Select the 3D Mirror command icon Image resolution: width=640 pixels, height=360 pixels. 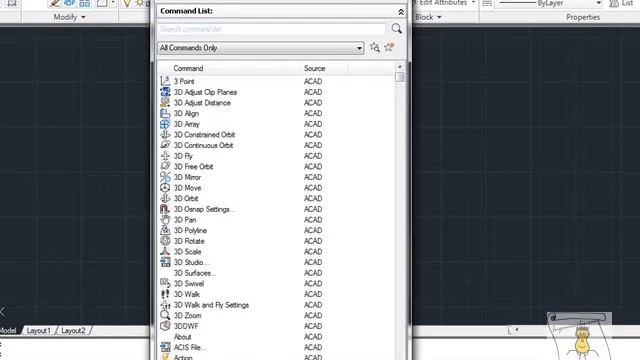(165, 177)
